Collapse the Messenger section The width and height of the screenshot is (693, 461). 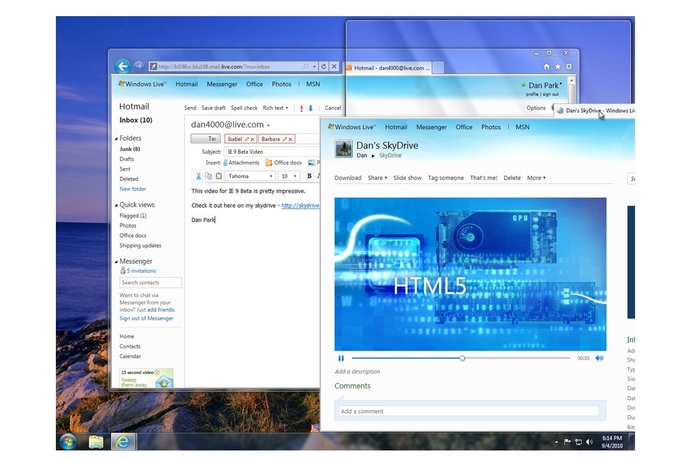tap(116, 262)
